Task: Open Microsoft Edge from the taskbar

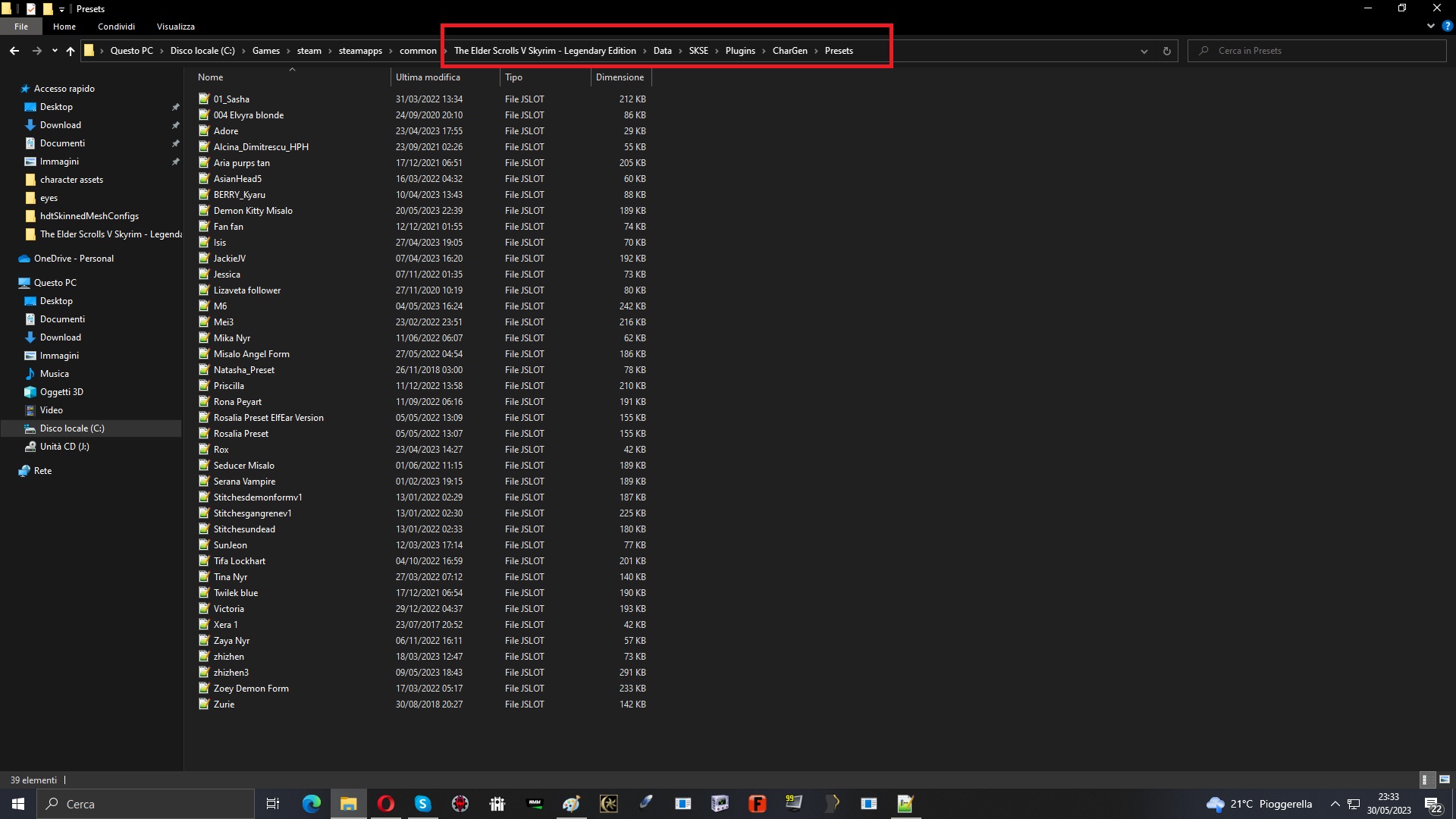Action: coord(311,804)
